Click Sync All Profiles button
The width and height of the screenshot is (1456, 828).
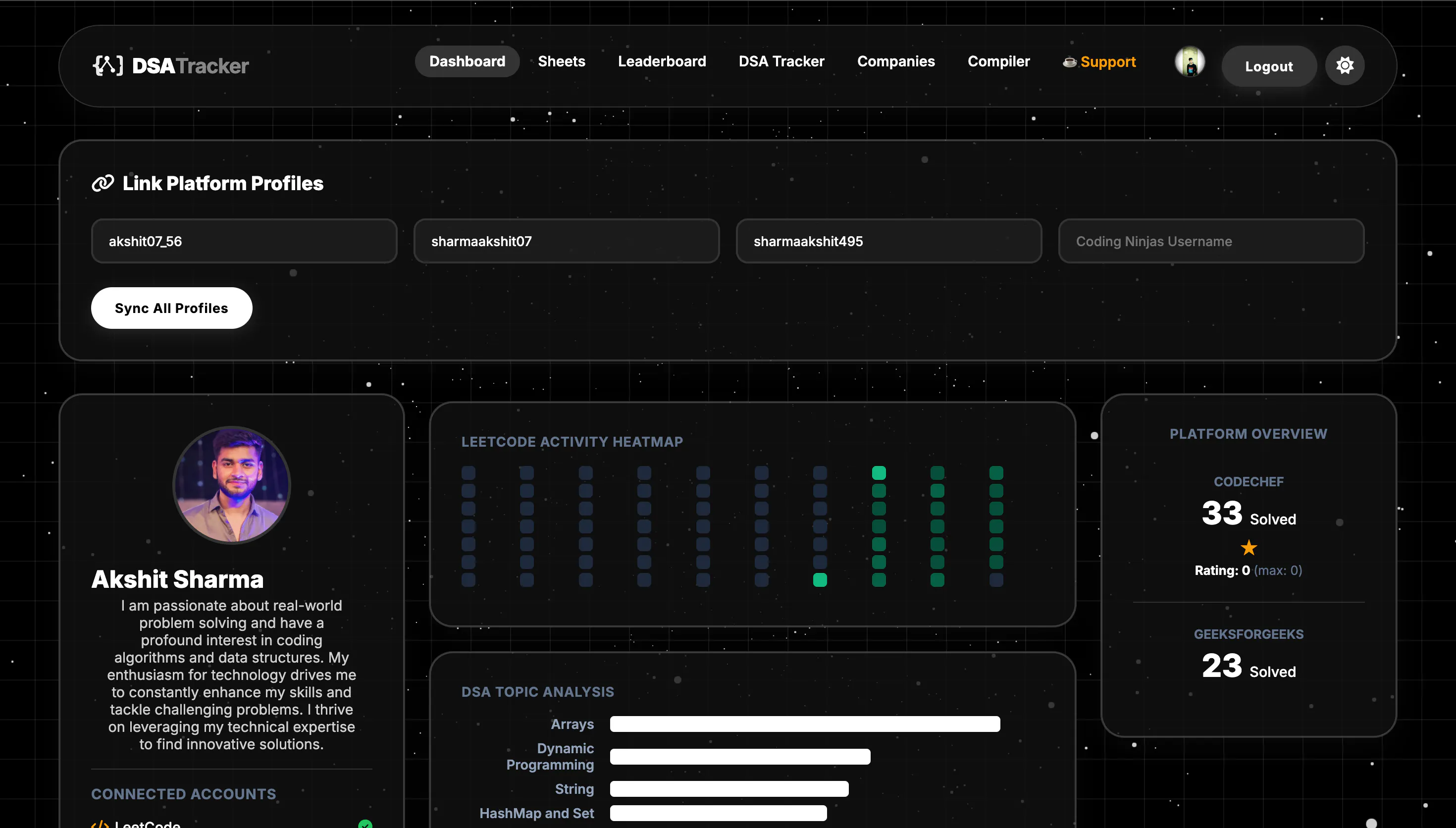pyautogui.click(x=172, y=308)
